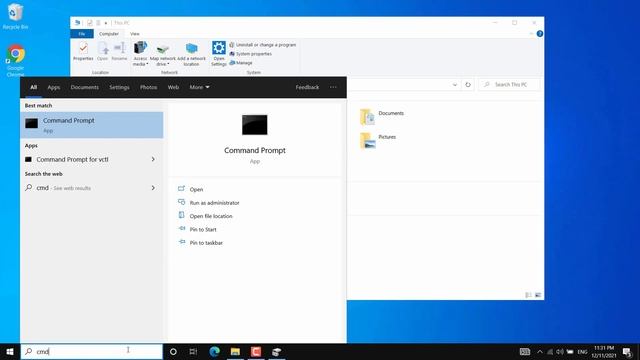Click the Search This PC field
This screenshot has width=640, height=360.
pos(509,84)
